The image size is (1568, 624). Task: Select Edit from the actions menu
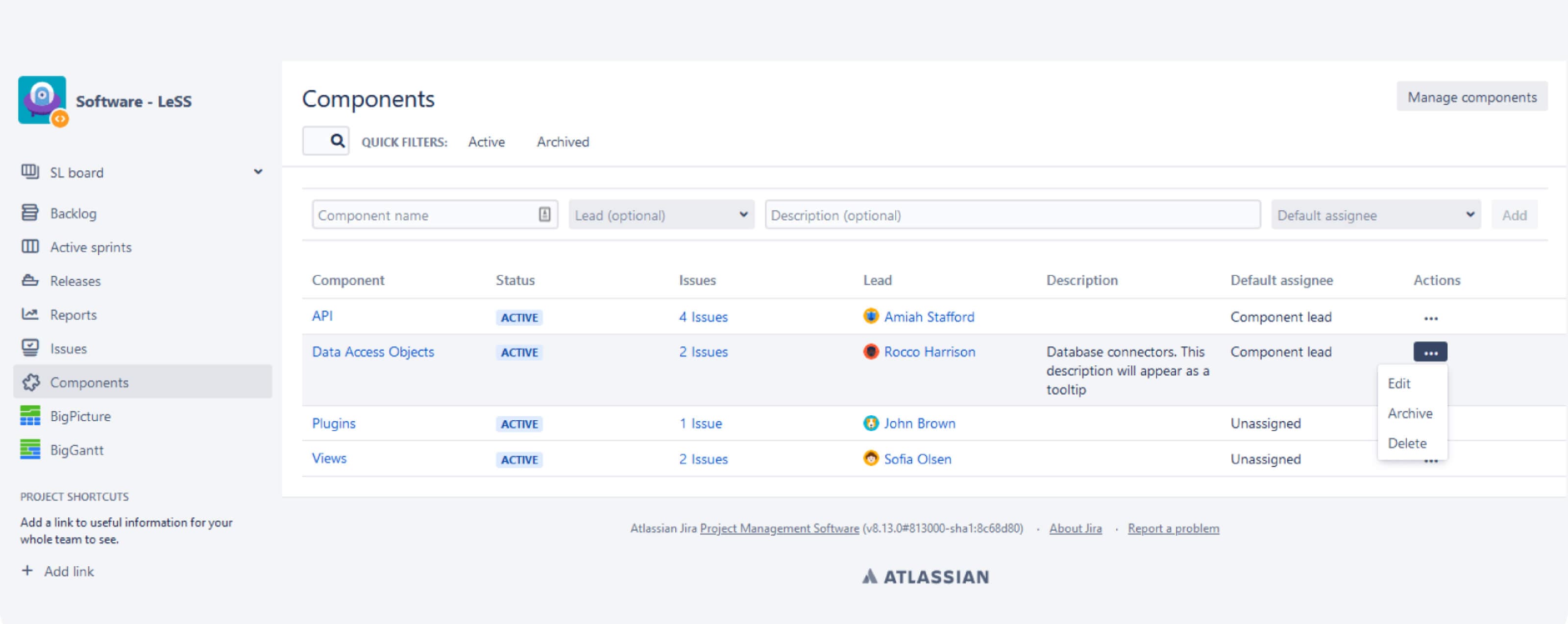pyautogui.click(x=1399, y=383)
